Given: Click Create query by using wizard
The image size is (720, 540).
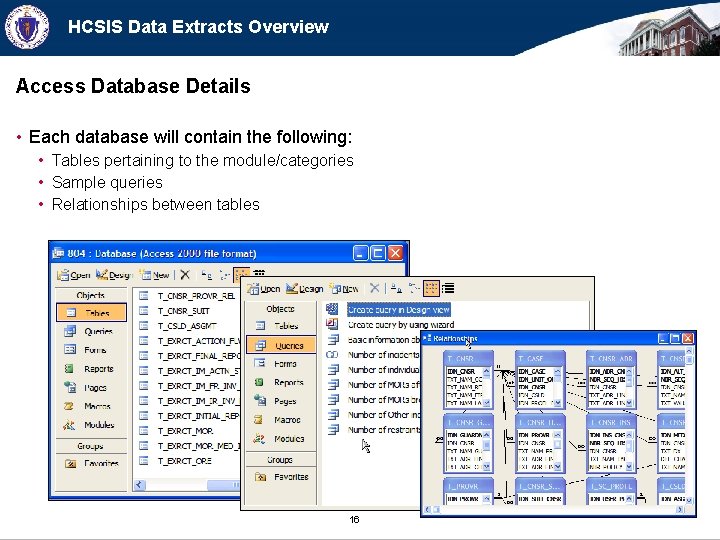Looking at the screenshot, I should click(x=401, y=325).
